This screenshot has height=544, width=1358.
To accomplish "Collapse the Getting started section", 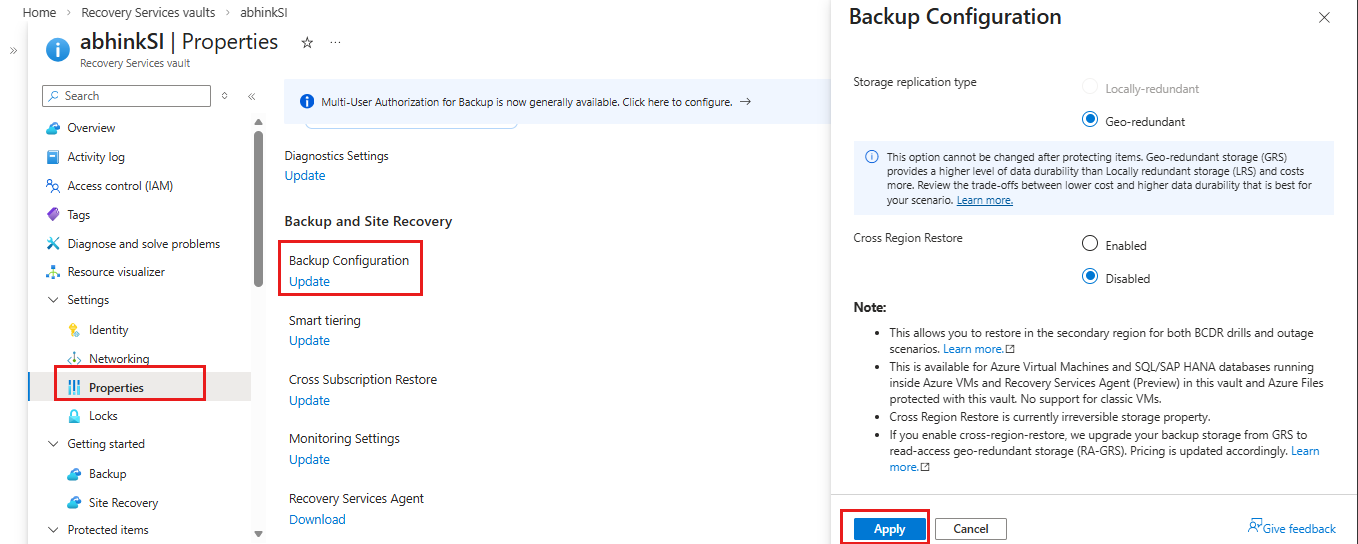I will [x=53, y=444].
